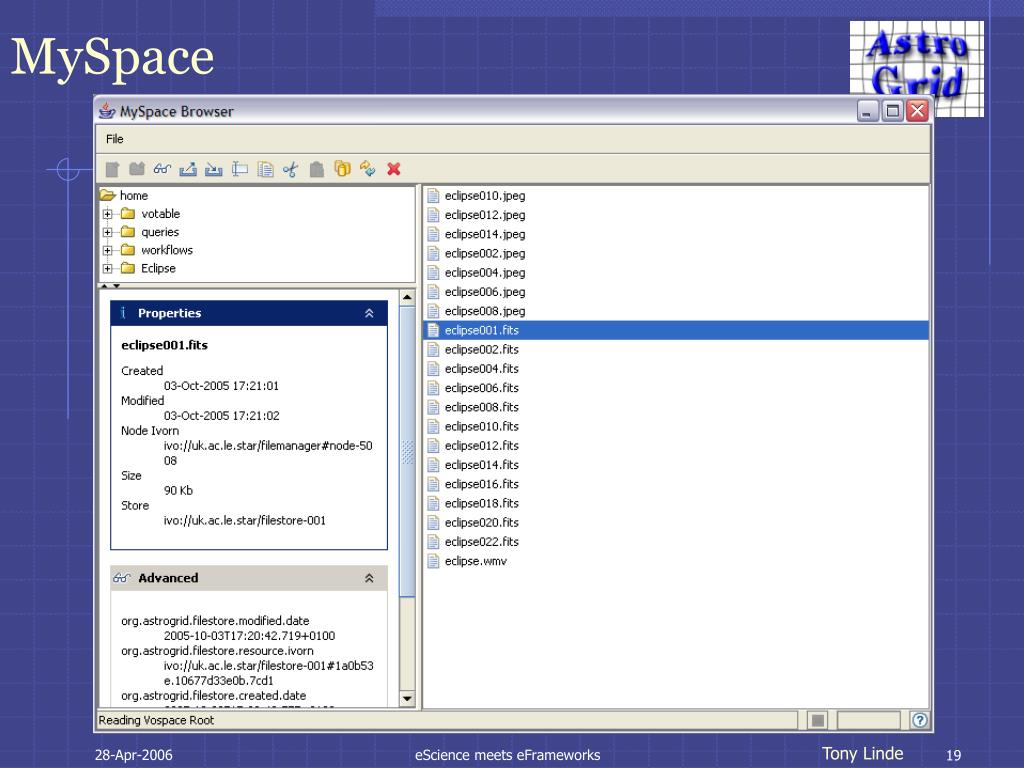
Task: Click the Reading Vospace Root status text
Action: [156, 720]
